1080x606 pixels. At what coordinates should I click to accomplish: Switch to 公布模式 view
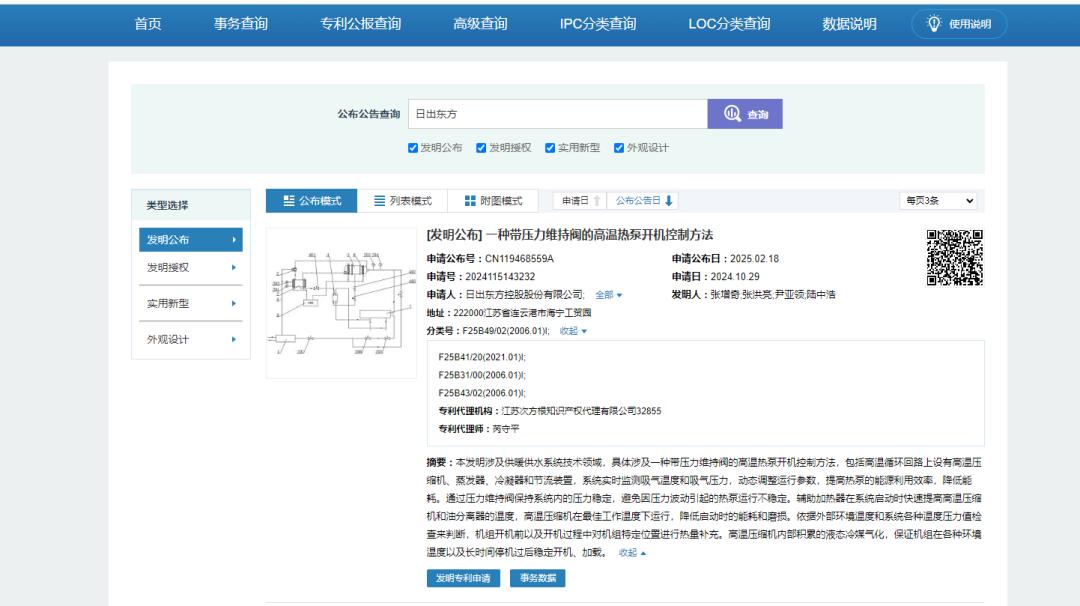click(x=305, y=201)
